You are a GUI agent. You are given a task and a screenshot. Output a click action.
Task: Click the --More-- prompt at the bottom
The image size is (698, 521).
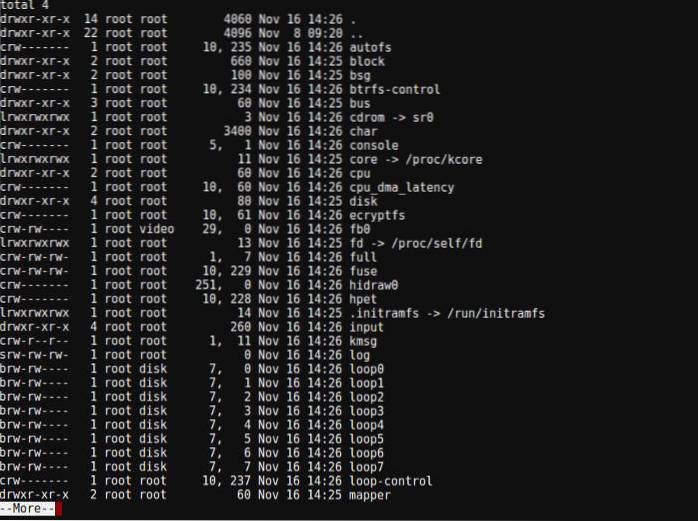(28, 508)
